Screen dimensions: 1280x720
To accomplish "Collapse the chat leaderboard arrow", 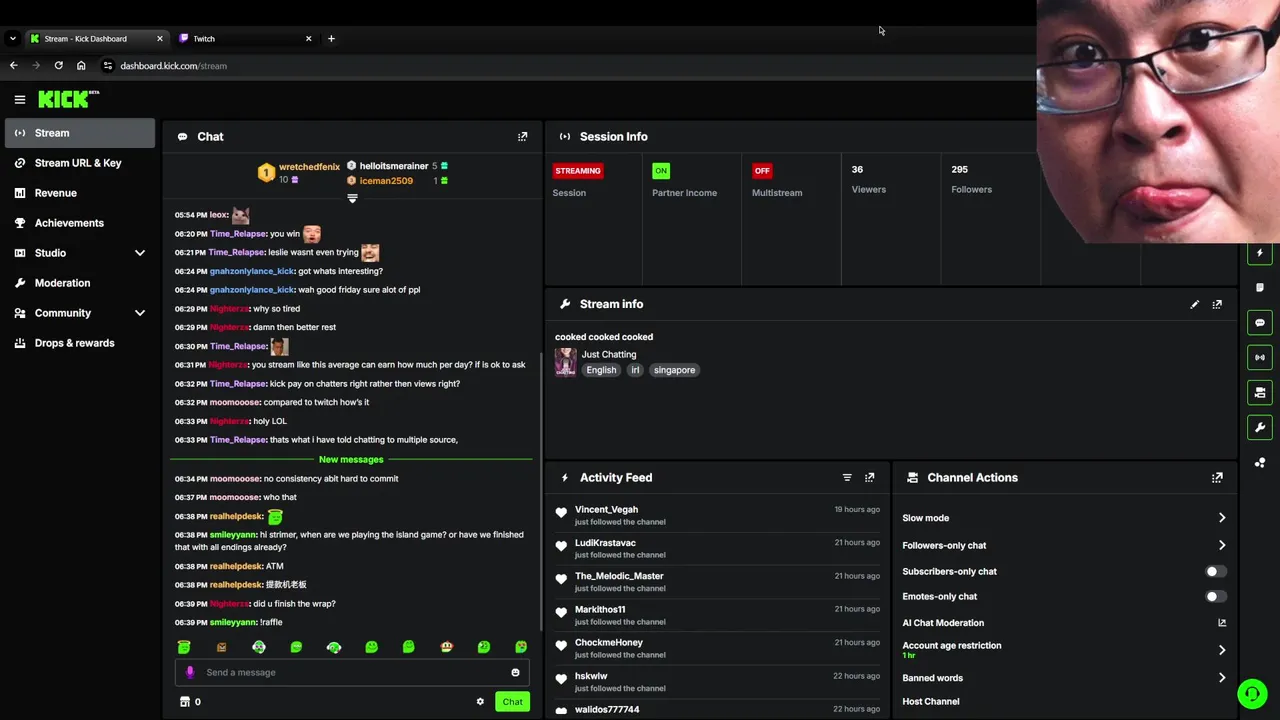I will click(352, 198).
